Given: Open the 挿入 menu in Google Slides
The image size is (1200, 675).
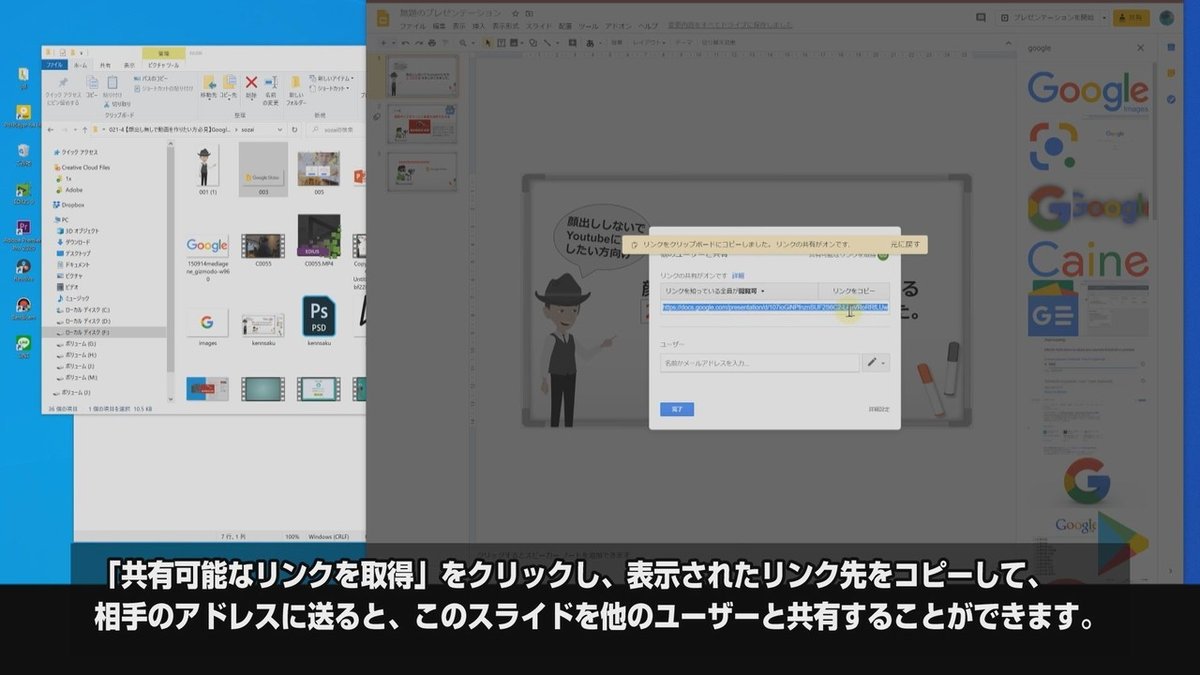Looking at the screenshot, I should [478, 26].
